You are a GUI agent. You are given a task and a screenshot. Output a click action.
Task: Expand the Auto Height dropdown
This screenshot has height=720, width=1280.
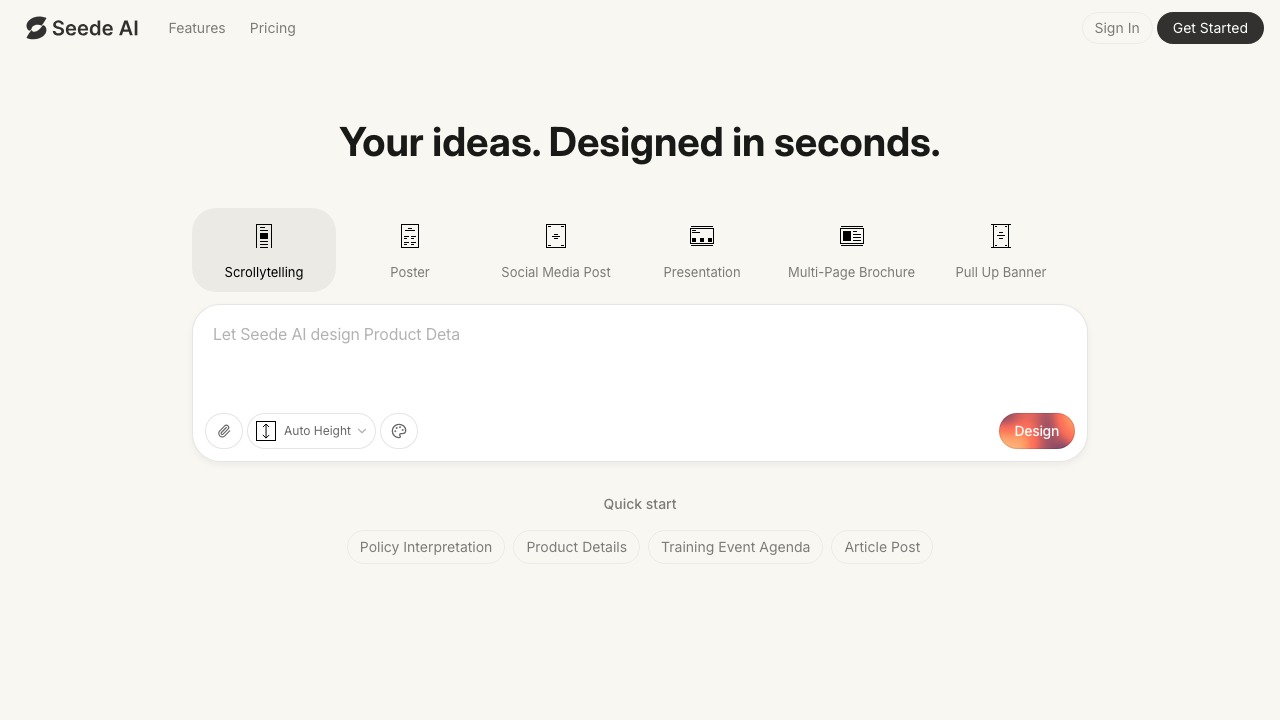tap(311, 431)
